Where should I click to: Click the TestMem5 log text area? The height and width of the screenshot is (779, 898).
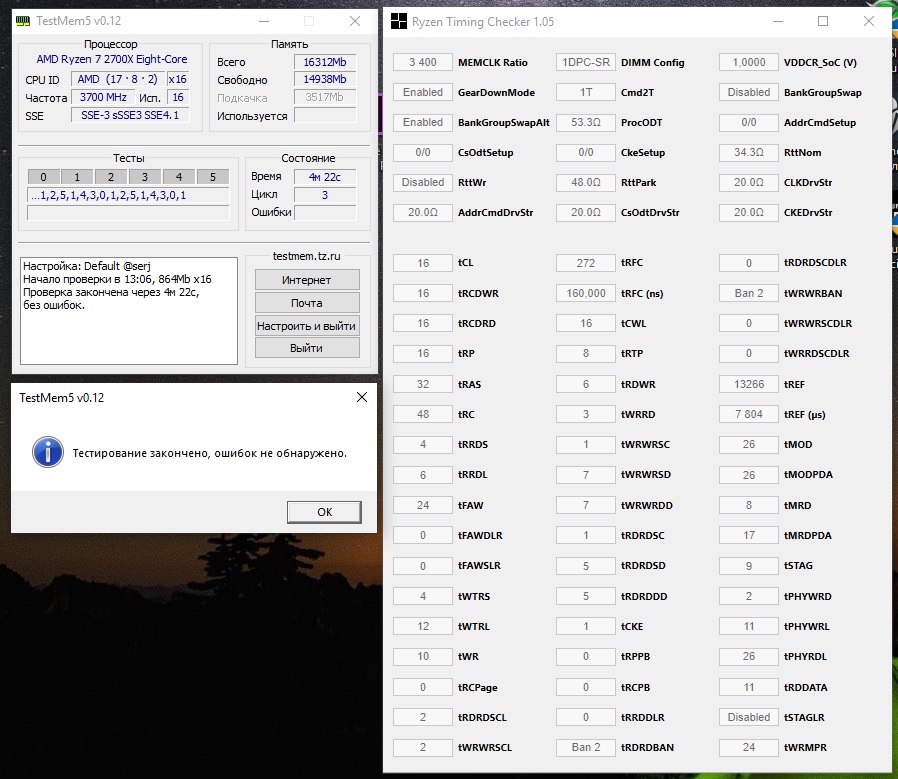[129, 310]
